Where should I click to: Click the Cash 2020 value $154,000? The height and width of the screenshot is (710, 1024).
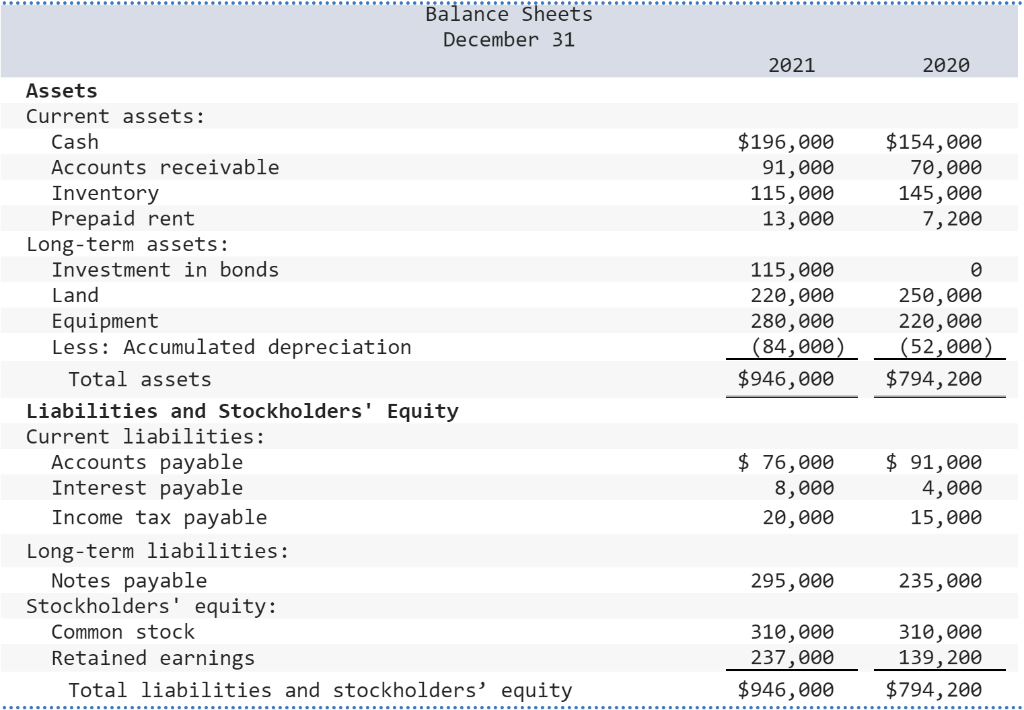click(x=934, y=142)
